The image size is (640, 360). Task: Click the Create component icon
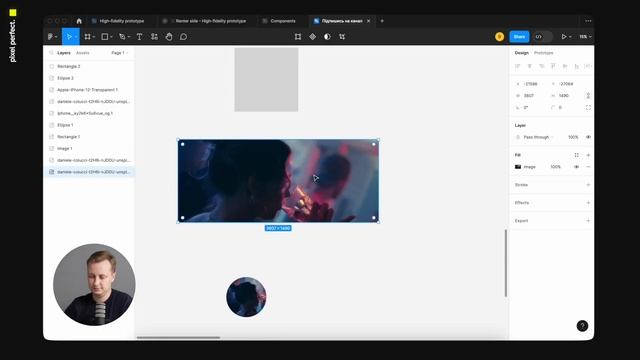tap(313, 37)
